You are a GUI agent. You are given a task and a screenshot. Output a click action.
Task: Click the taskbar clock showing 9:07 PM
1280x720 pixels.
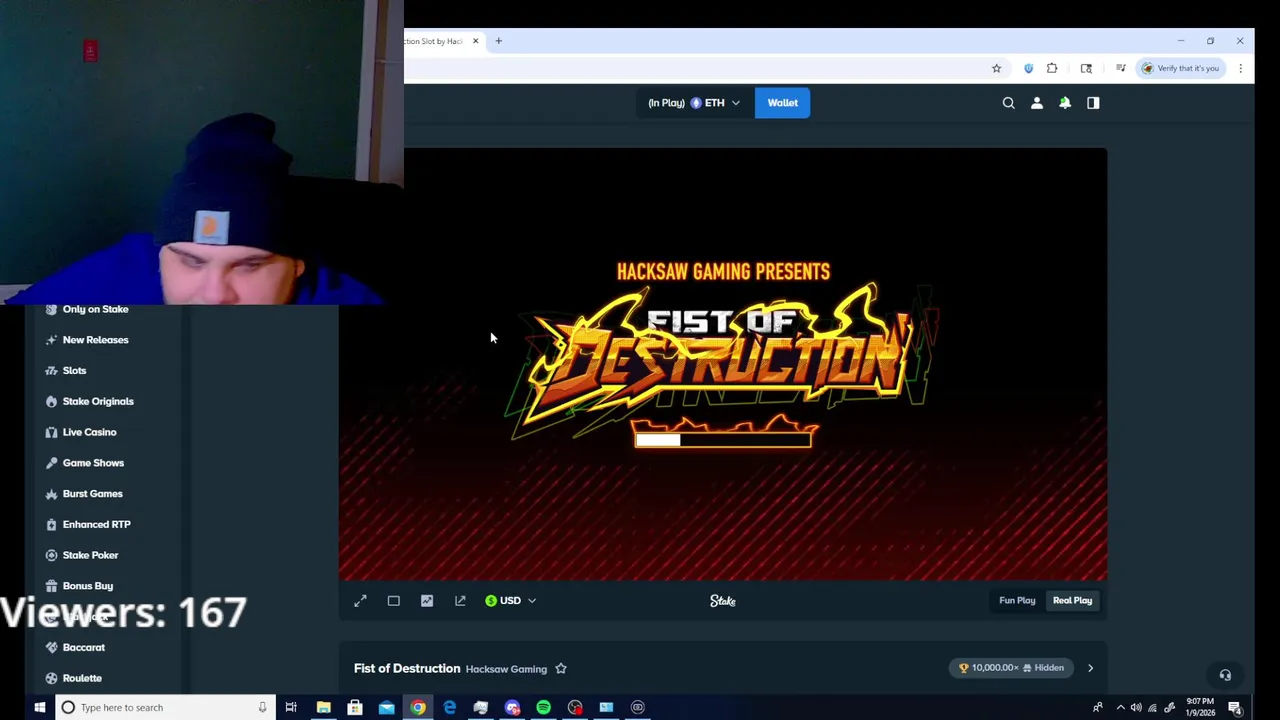pos(1201,707)
